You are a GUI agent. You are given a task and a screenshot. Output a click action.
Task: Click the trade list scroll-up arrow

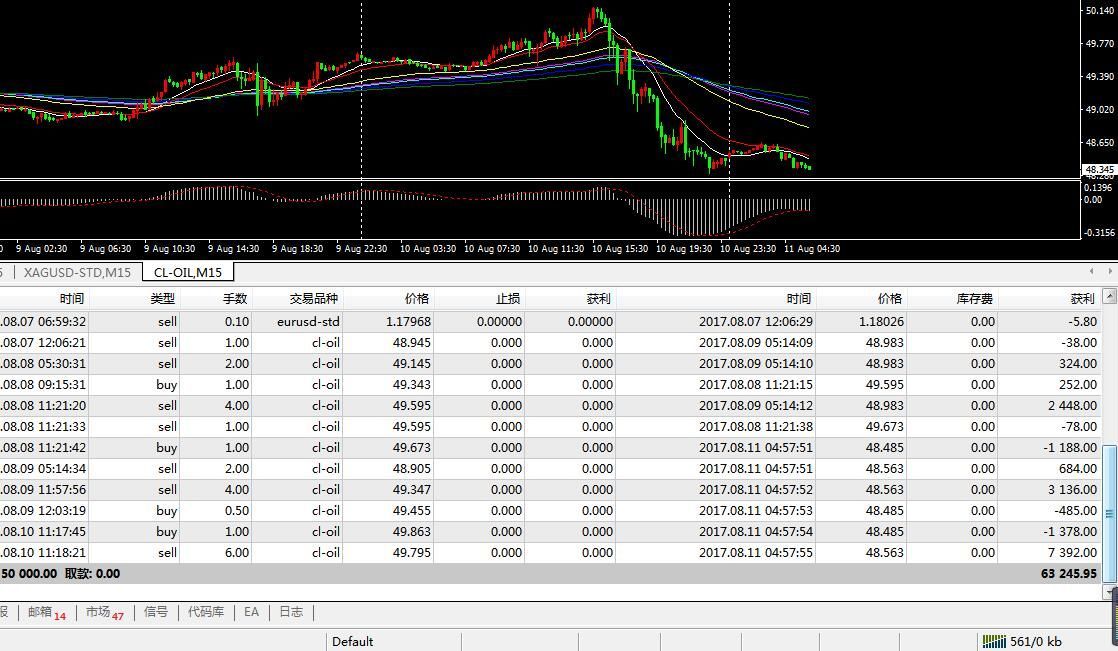coord(1109,297)
